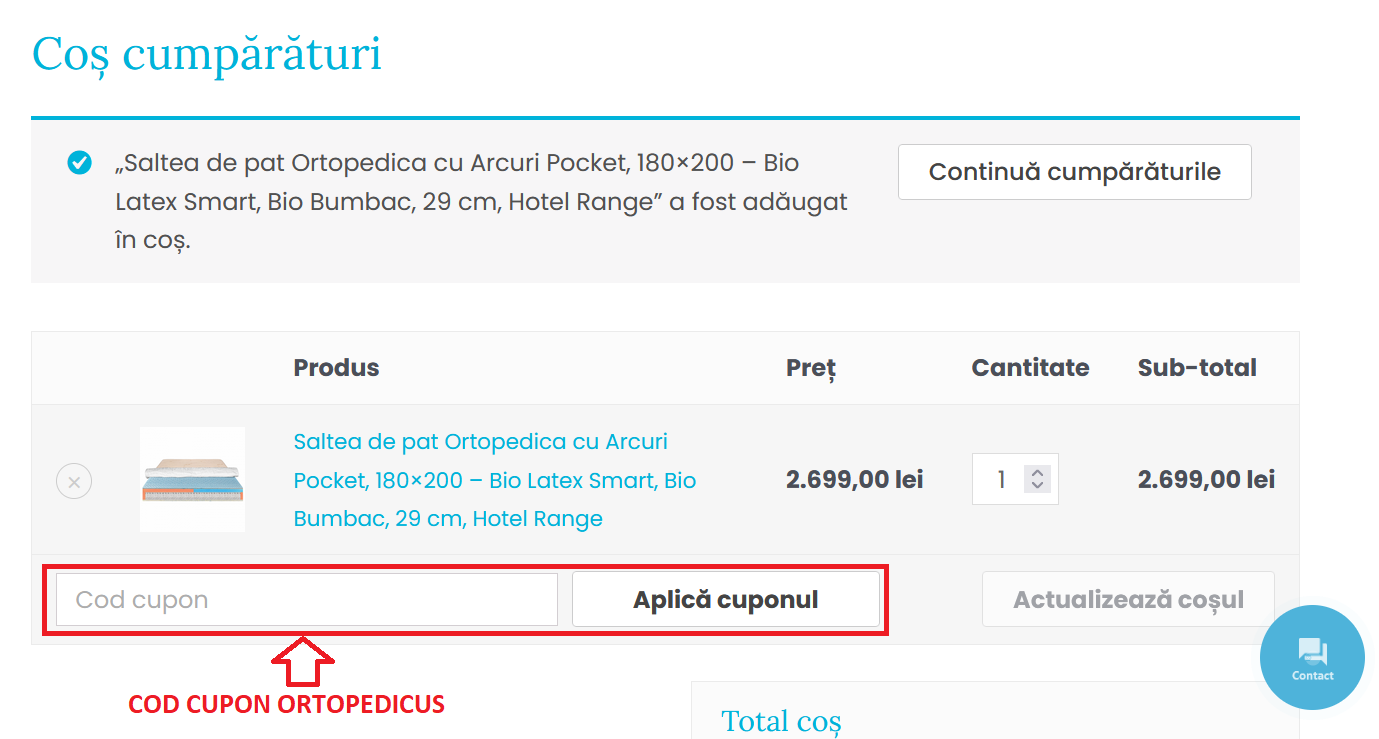Click the mattress product thumbnail
This screenshot has width=1379, height=739.
coord(192,480)
